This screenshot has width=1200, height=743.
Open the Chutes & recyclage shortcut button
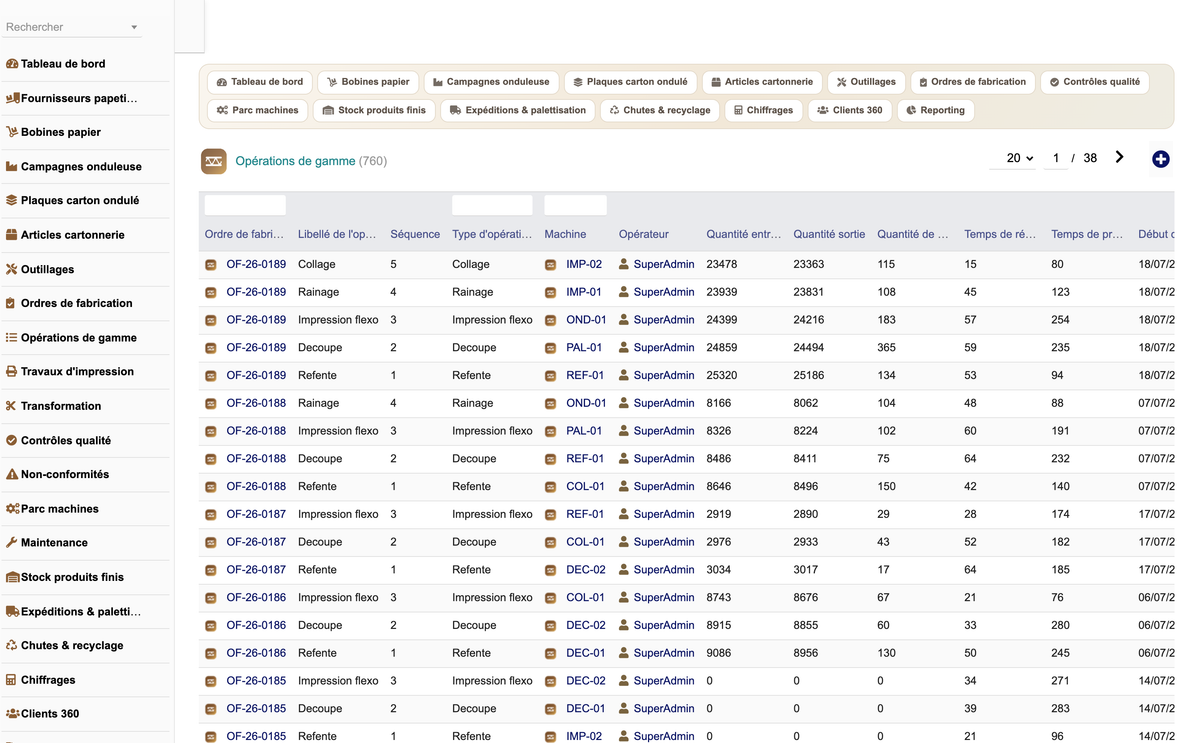coord(660,110)
